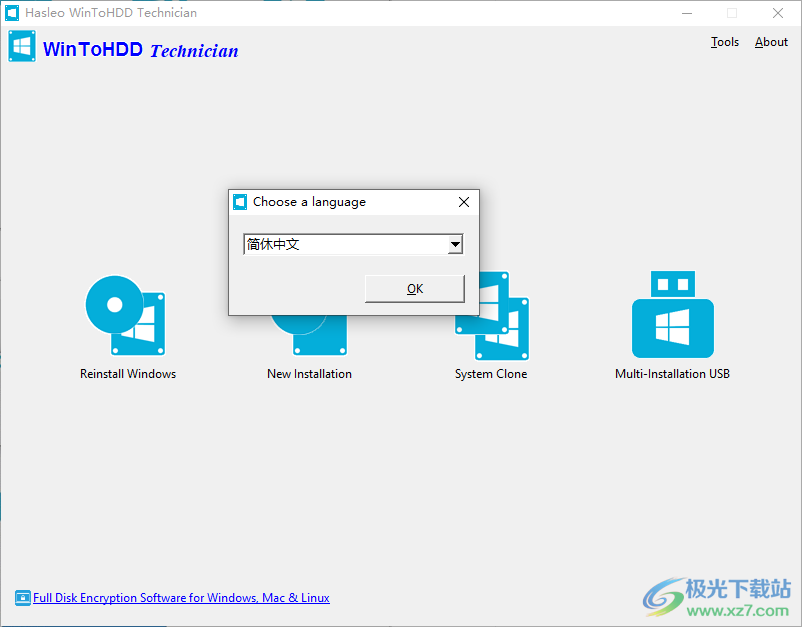Viewport: 802px width, 627px height.
Task: Close the Choose a language dialog
Action: tap(464, 202)
